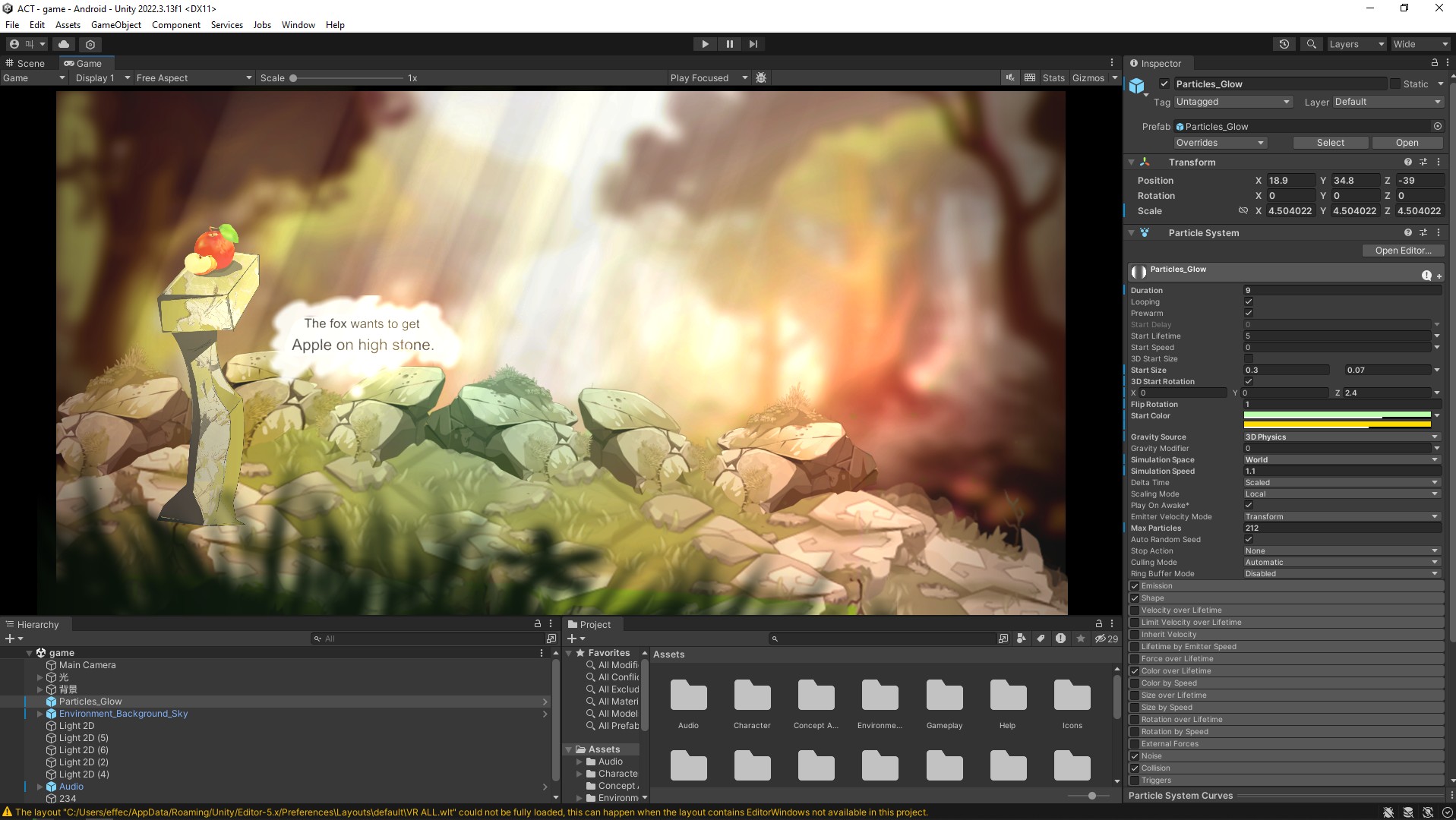Open the Simulation Space World dropdown
The width and height of the screenshot is (1456, 820).
pyautogui.click(x=1341, y=459)
